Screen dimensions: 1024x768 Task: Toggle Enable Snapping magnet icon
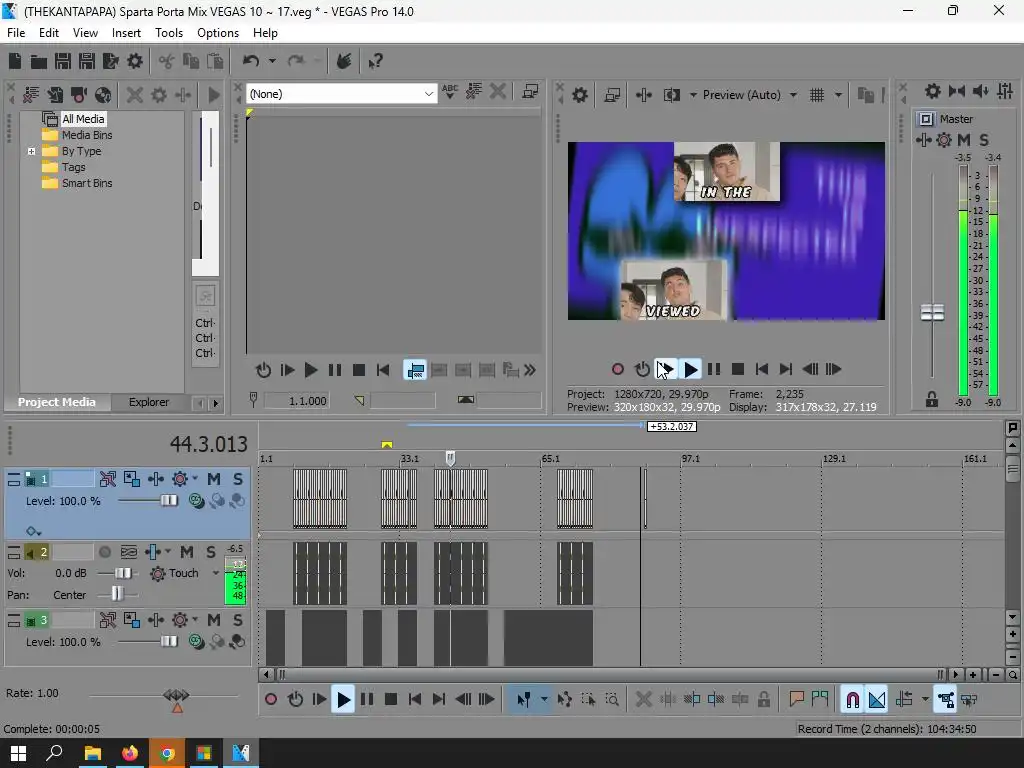coord(852,700)
